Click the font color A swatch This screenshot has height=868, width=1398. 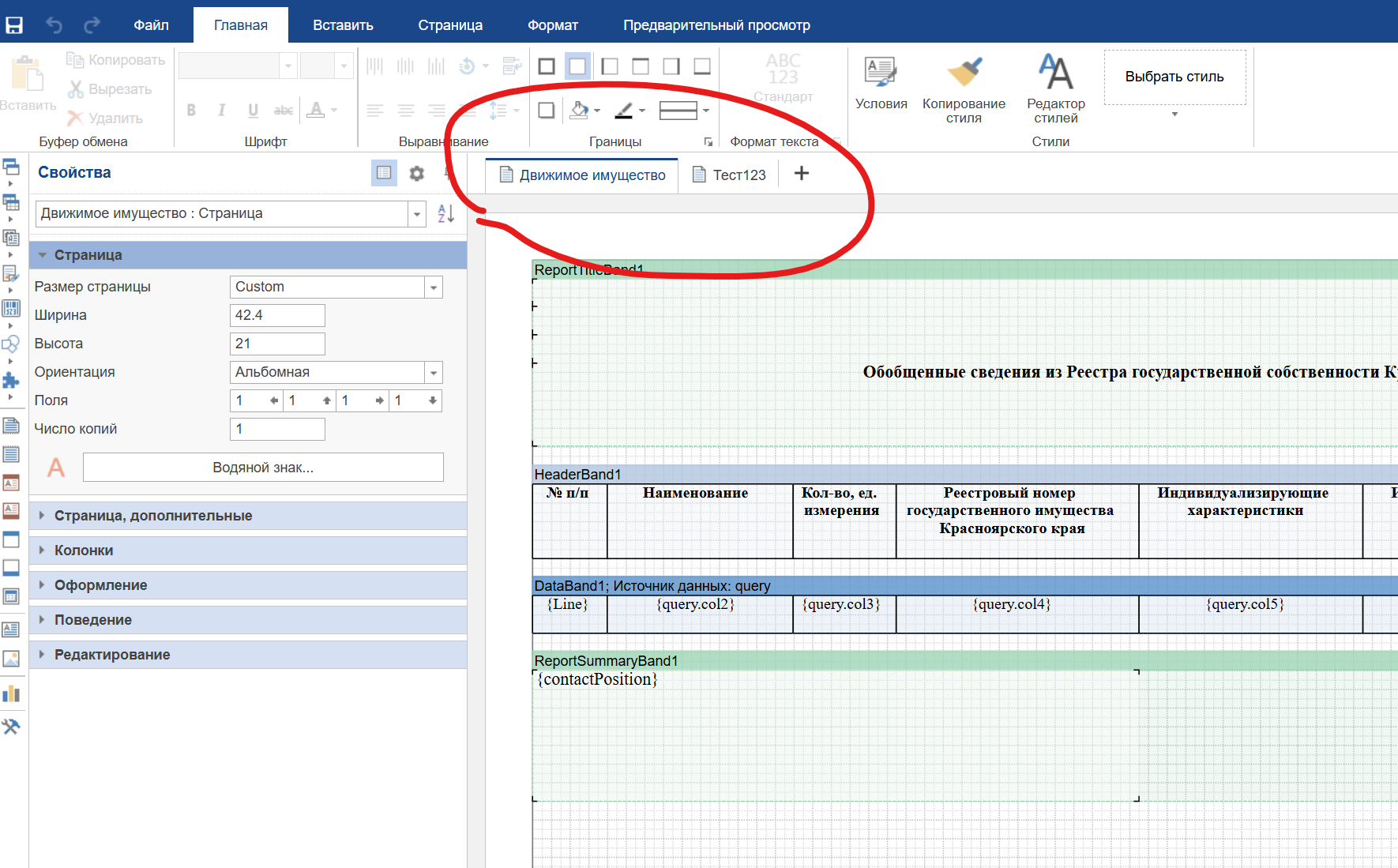click(315, 111)
